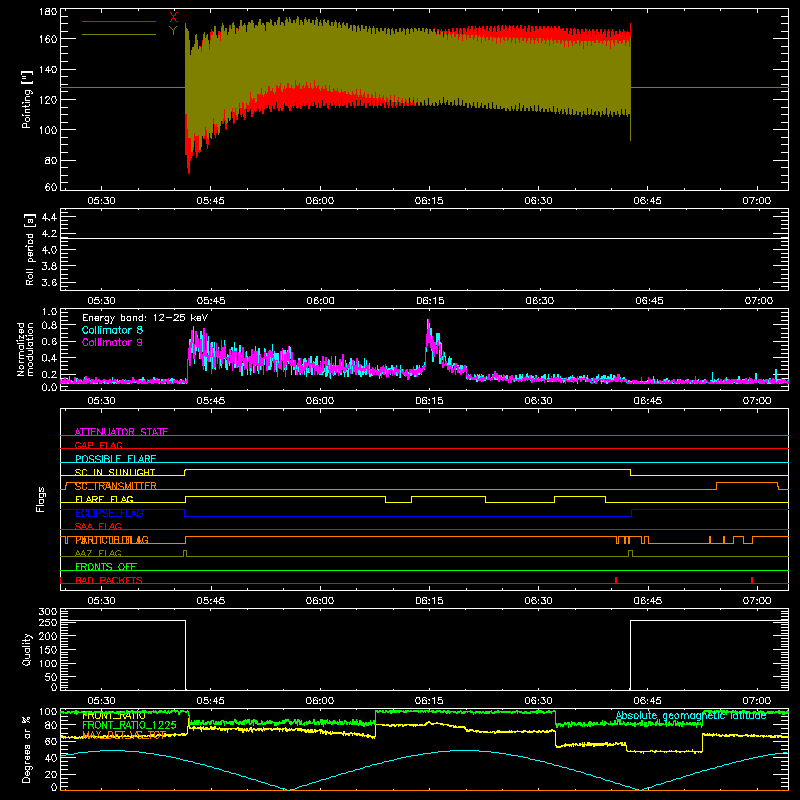
Task: Click the SC_TRANSMITTER raised step near 07:00
Action: coord(747,483)
